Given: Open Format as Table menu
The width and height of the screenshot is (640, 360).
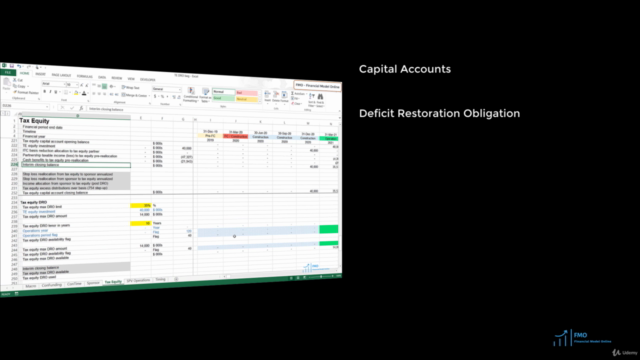Looking at the screenshot, I should [x=205, y=95].
